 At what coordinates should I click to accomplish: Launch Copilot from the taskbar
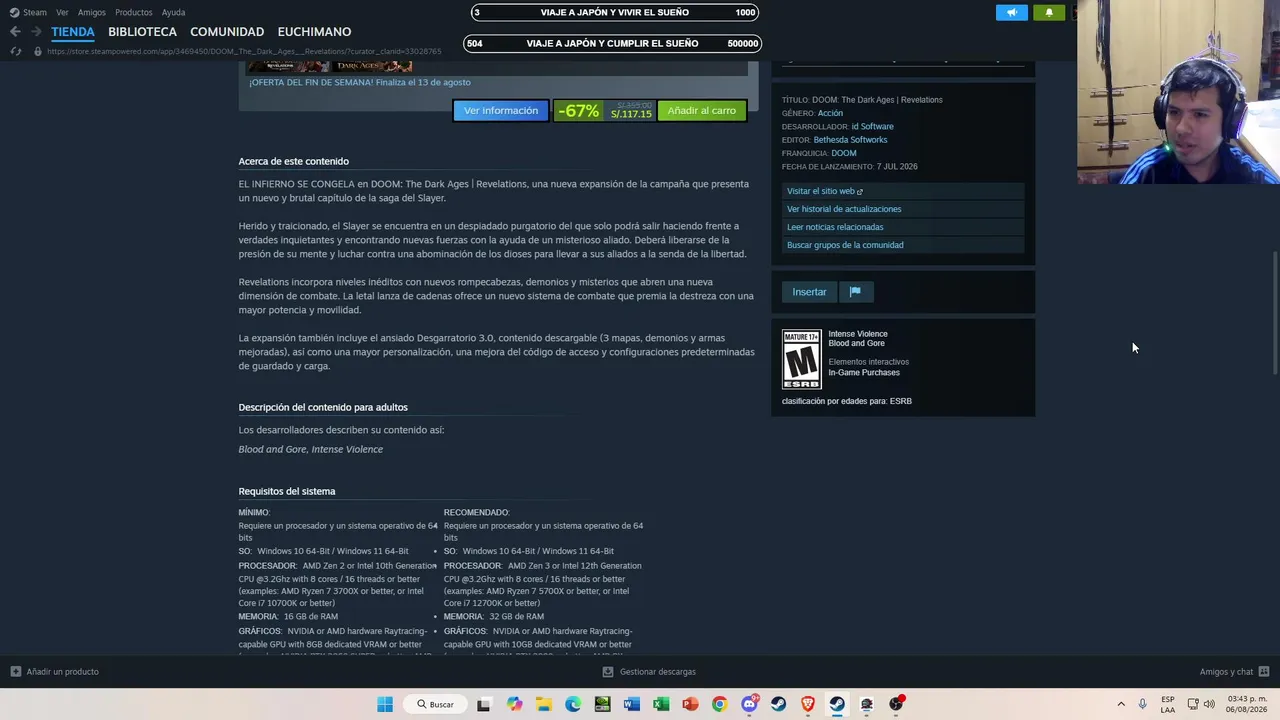pyautogui.click(x=514, y=704)
